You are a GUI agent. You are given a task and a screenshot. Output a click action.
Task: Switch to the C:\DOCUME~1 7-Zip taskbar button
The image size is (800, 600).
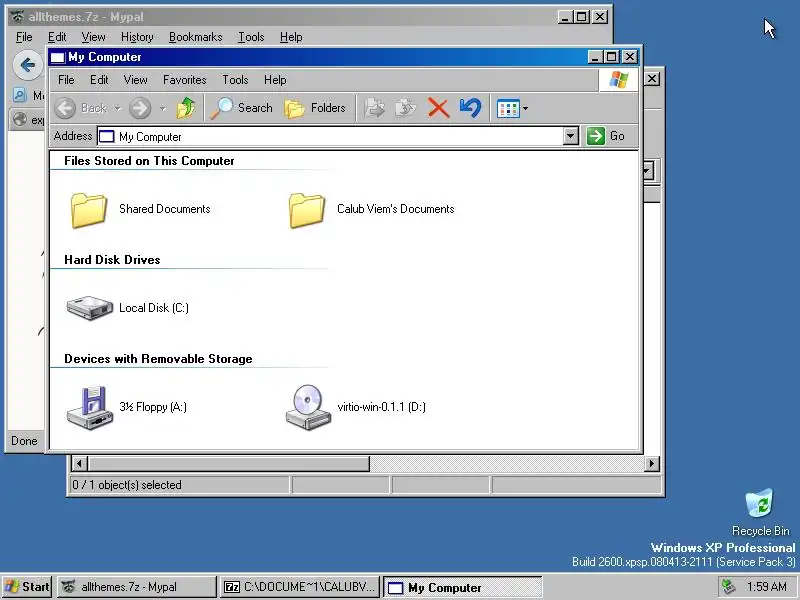click(x=300, y=587)
